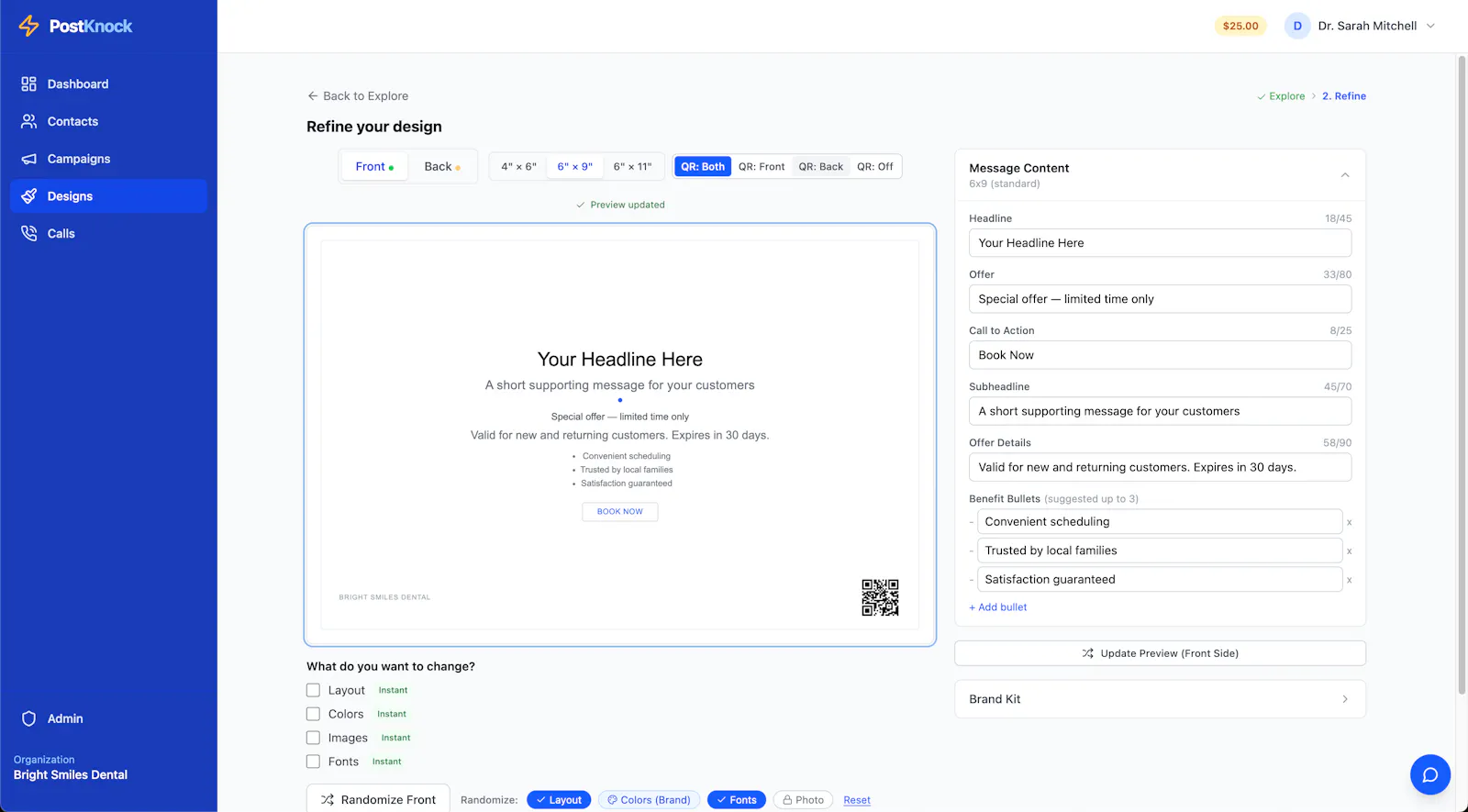Set QR code to Back only

click(x=820, y=167)
